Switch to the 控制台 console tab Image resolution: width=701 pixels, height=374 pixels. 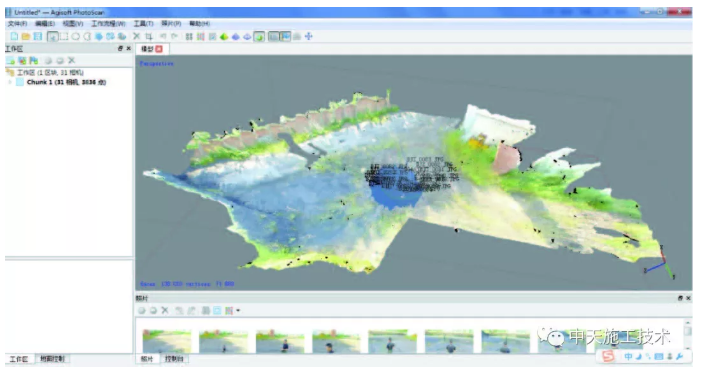tap(174, 359)
